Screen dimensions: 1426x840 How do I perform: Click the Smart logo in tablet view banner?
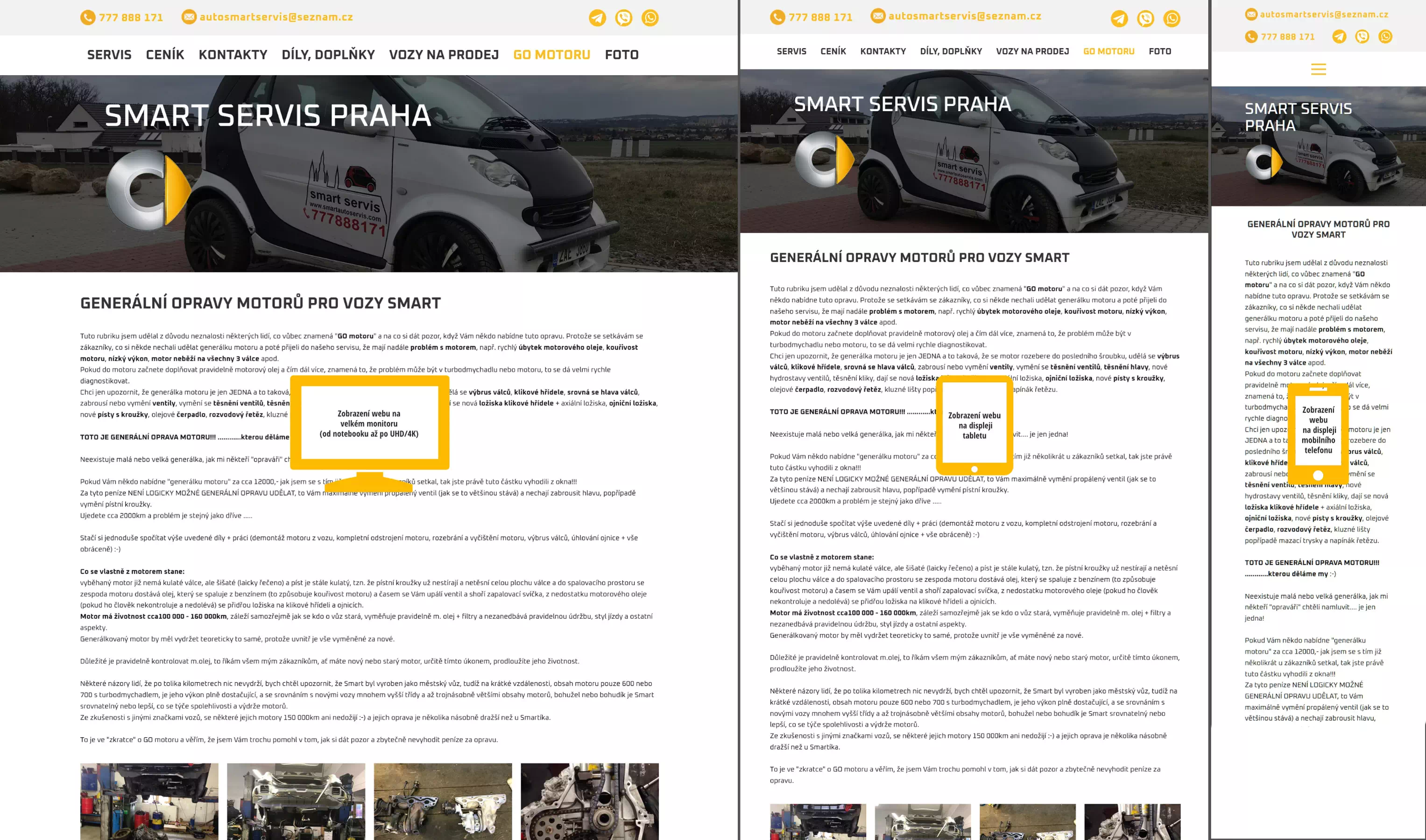(825, 160)
